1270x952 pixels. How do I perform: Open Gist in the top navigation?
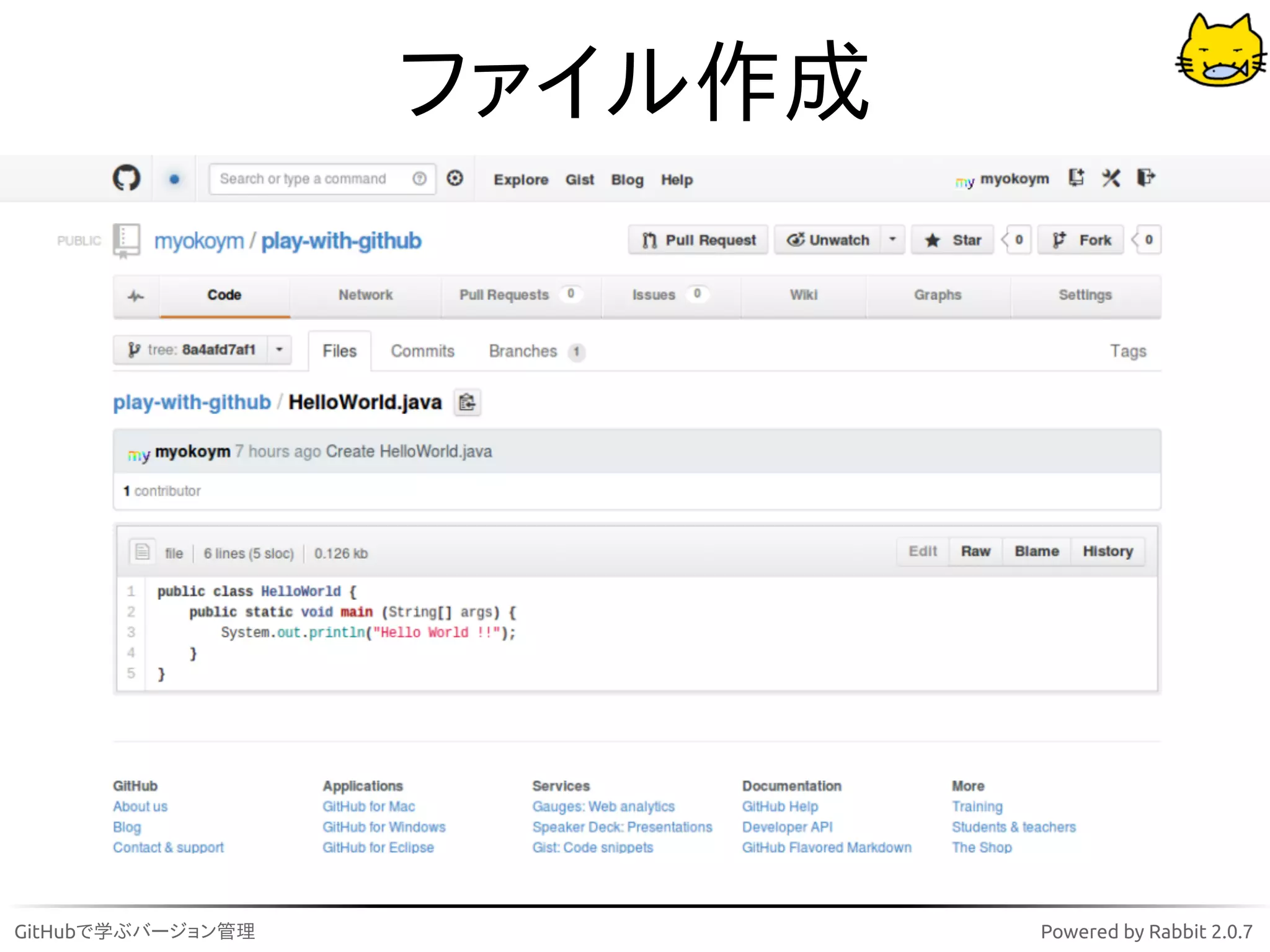tap(580, 180)
